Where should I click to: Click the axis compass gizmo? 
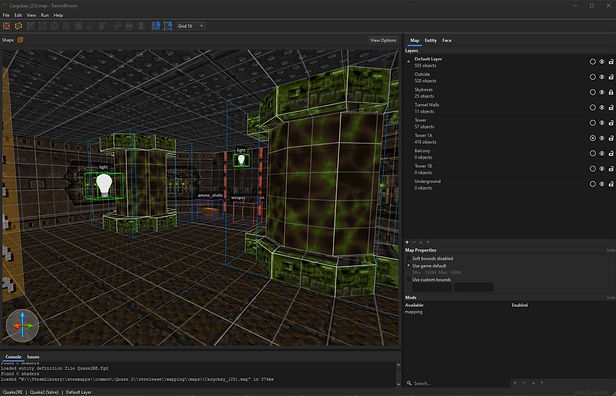coord(22,325)
